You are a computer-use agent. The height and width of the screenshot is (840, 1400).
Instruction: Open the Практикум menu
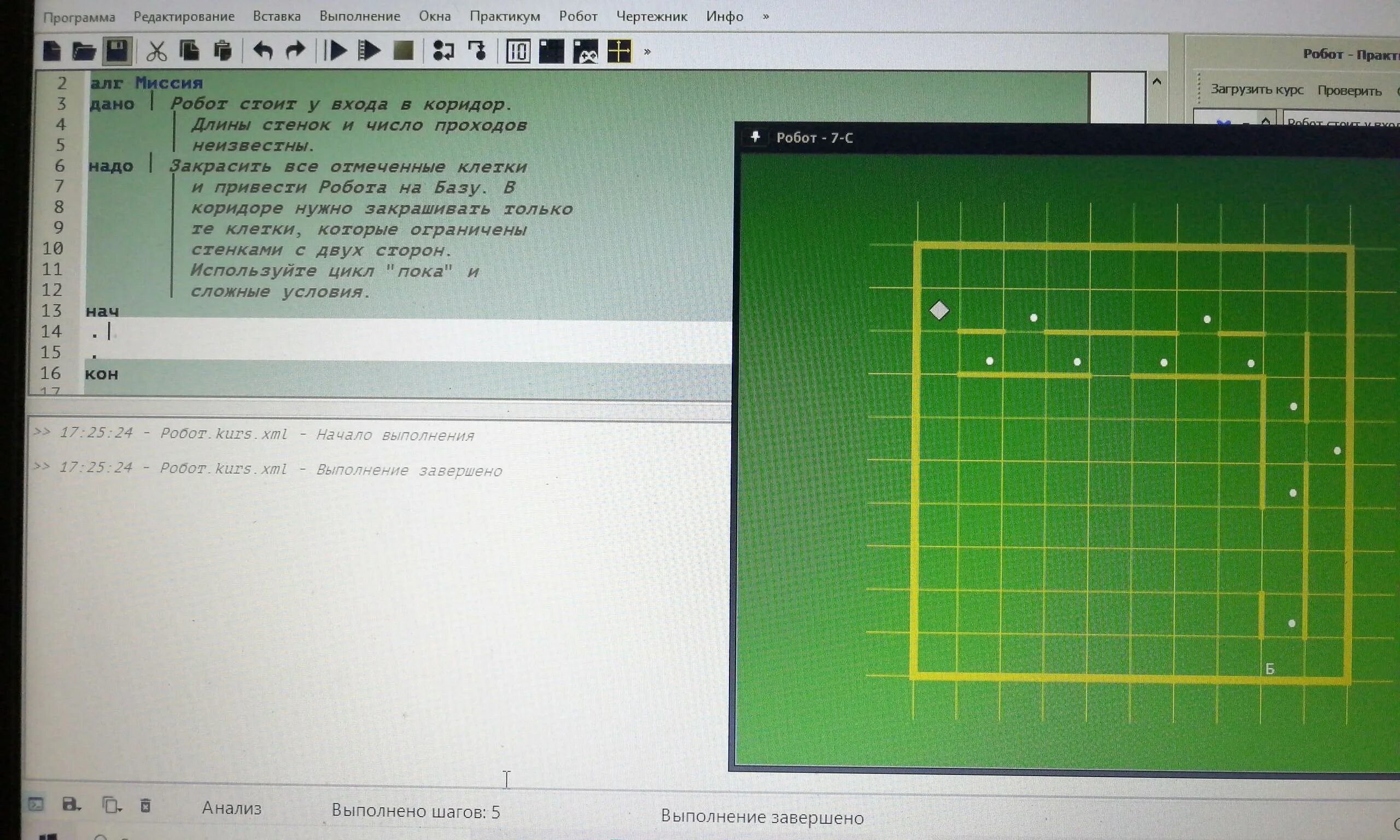[504, 16]
